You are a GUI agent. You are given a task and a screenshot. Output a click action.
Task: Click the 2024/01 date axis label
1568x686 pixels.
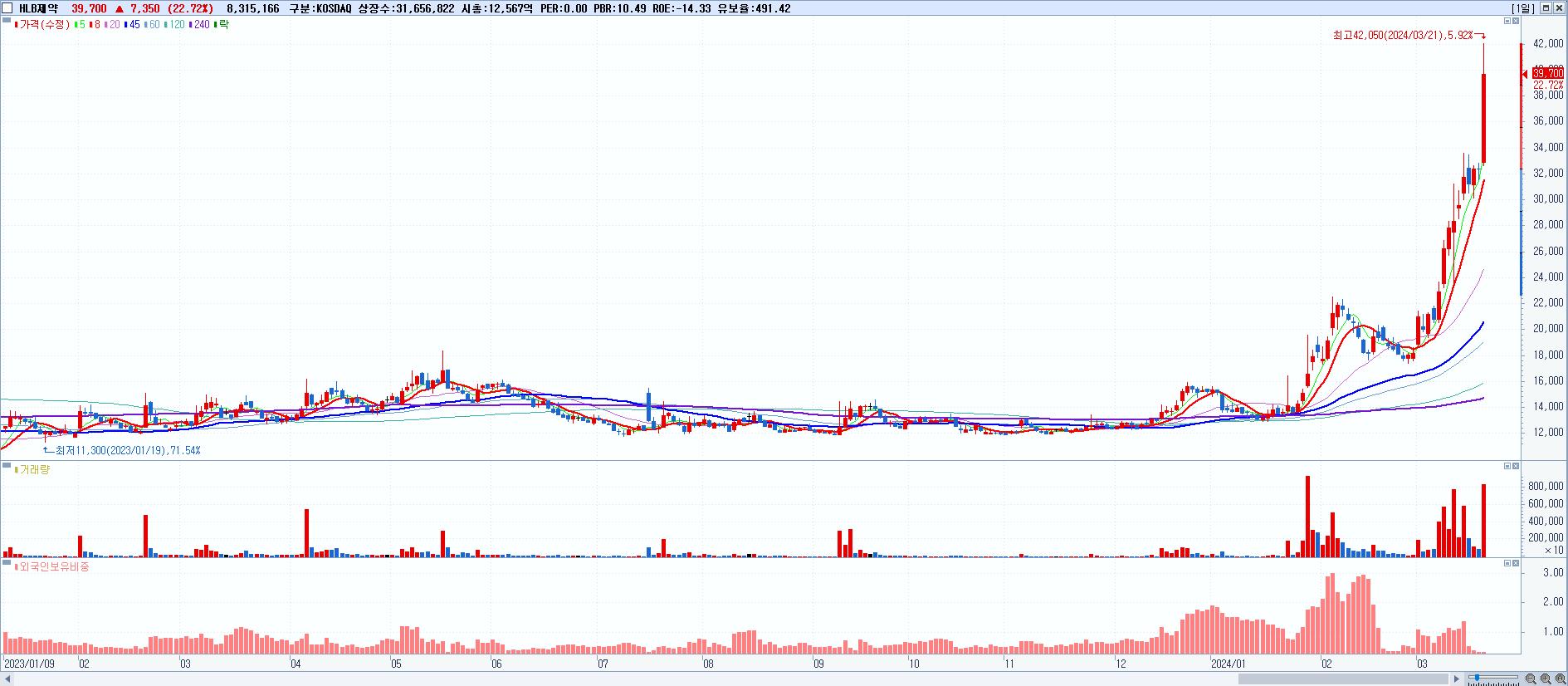(x=1229, y=664)
